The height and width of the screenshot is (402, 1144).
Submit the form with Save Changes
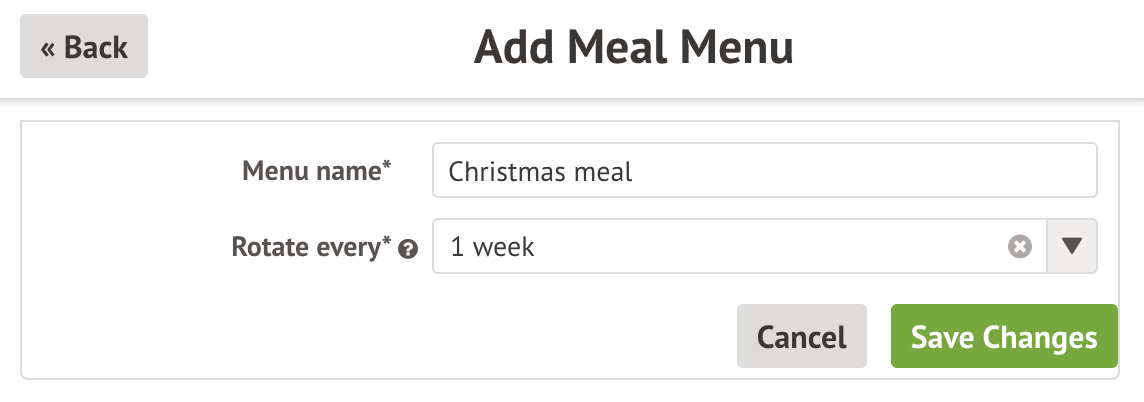[x=1004, y=338]
